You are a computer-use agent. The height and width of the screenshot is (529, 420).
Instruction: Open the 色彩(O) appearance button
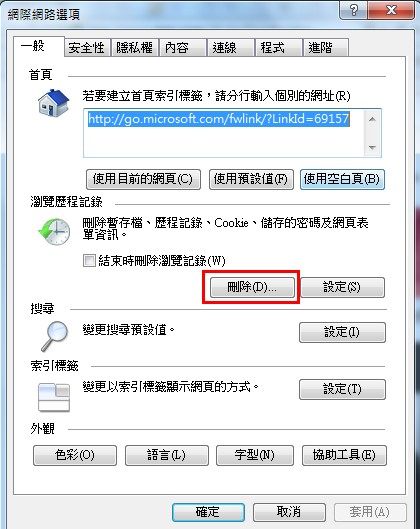[x=75, y=455]
